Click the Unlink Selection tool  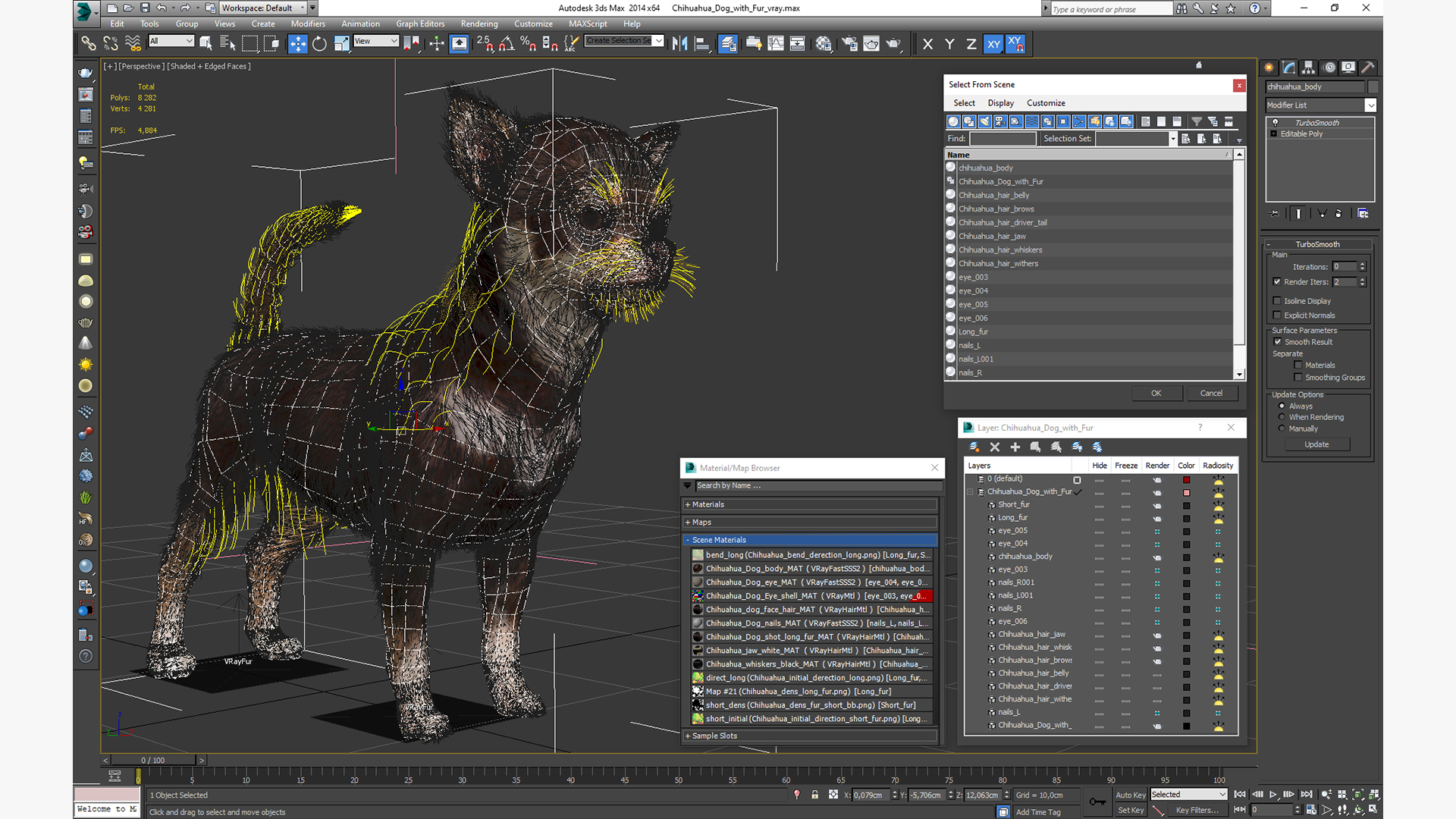111,44
